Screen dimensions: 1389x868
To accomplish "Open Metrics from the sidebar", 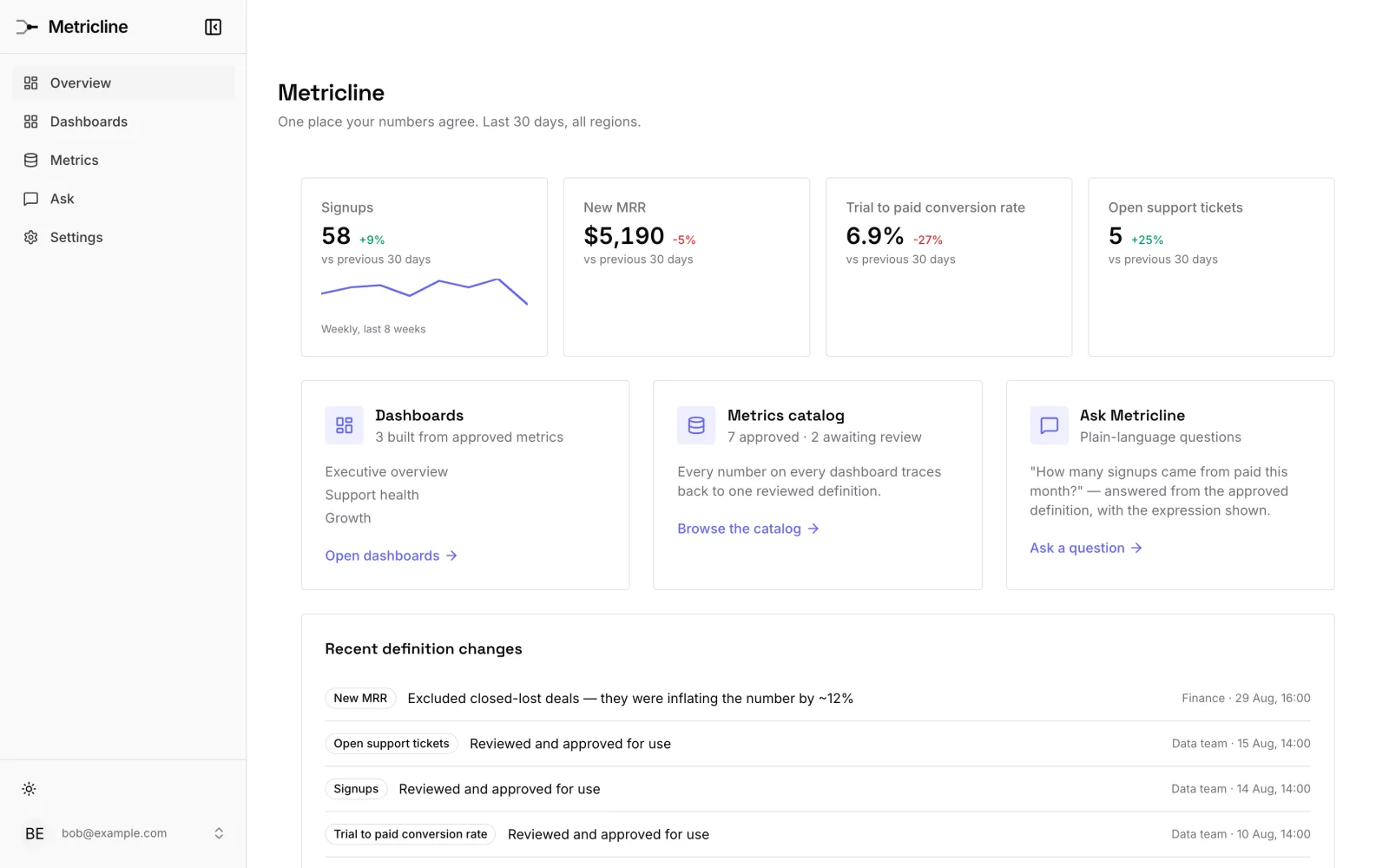I will click(x=123, y=161).
